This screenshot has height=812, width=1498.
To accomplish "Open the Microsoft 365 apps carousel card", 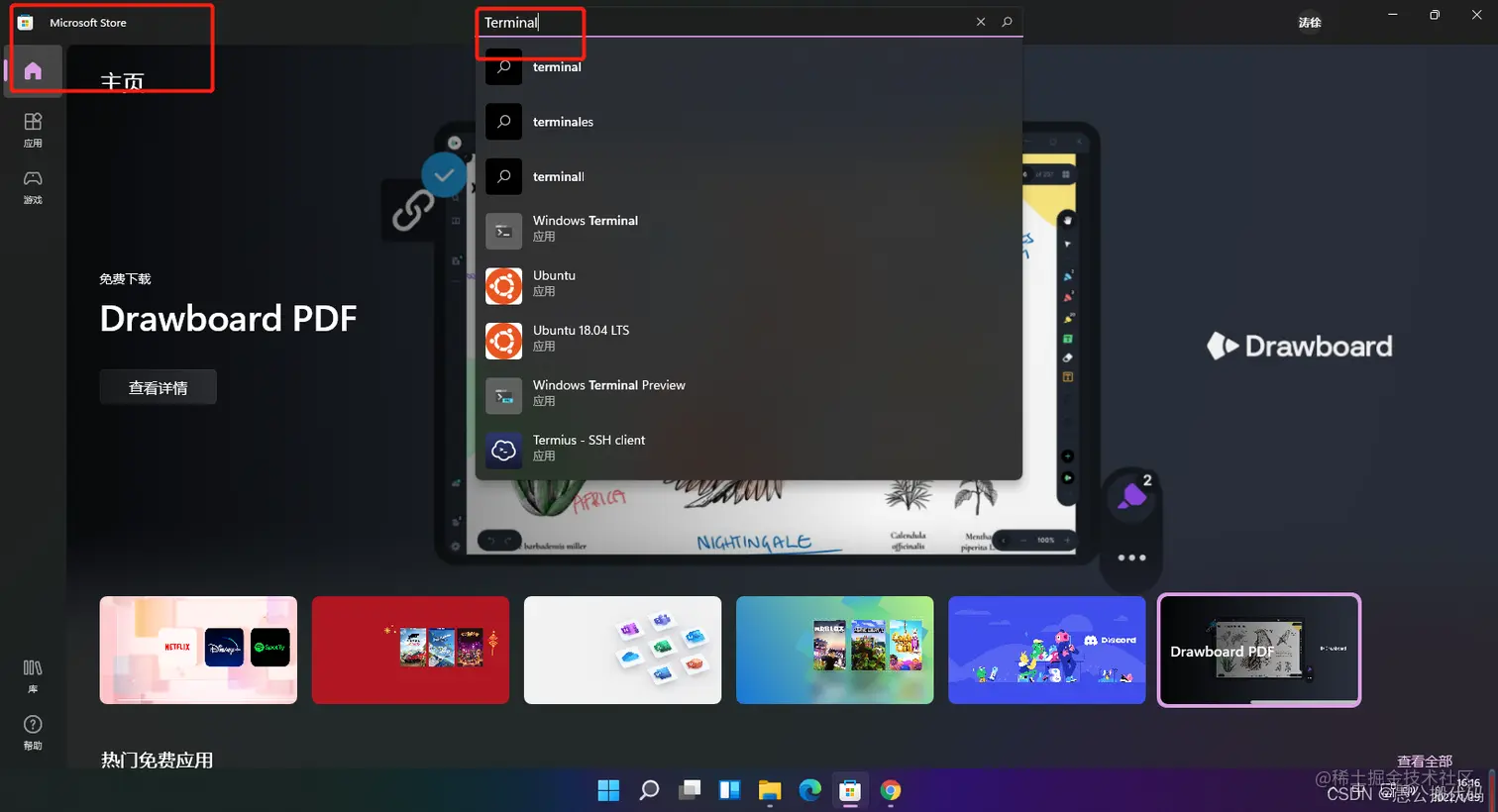I will pyautogui.click(x=622, y=651).
